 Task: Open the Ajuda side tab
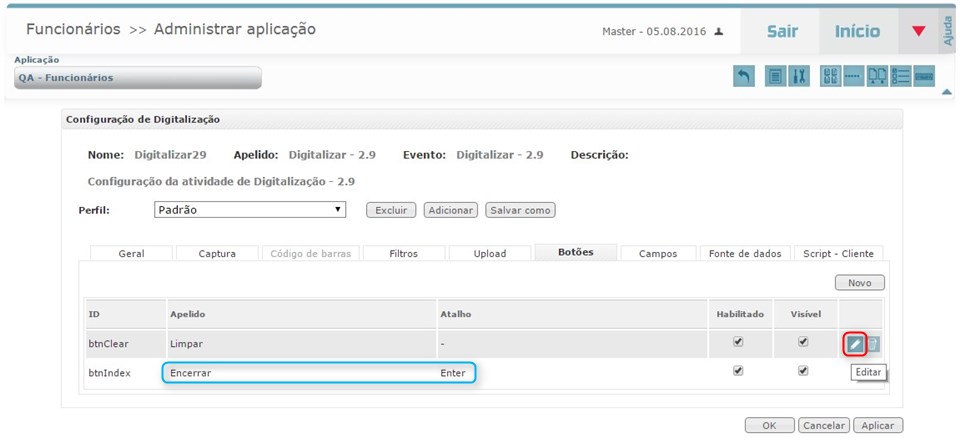[948, 31]
